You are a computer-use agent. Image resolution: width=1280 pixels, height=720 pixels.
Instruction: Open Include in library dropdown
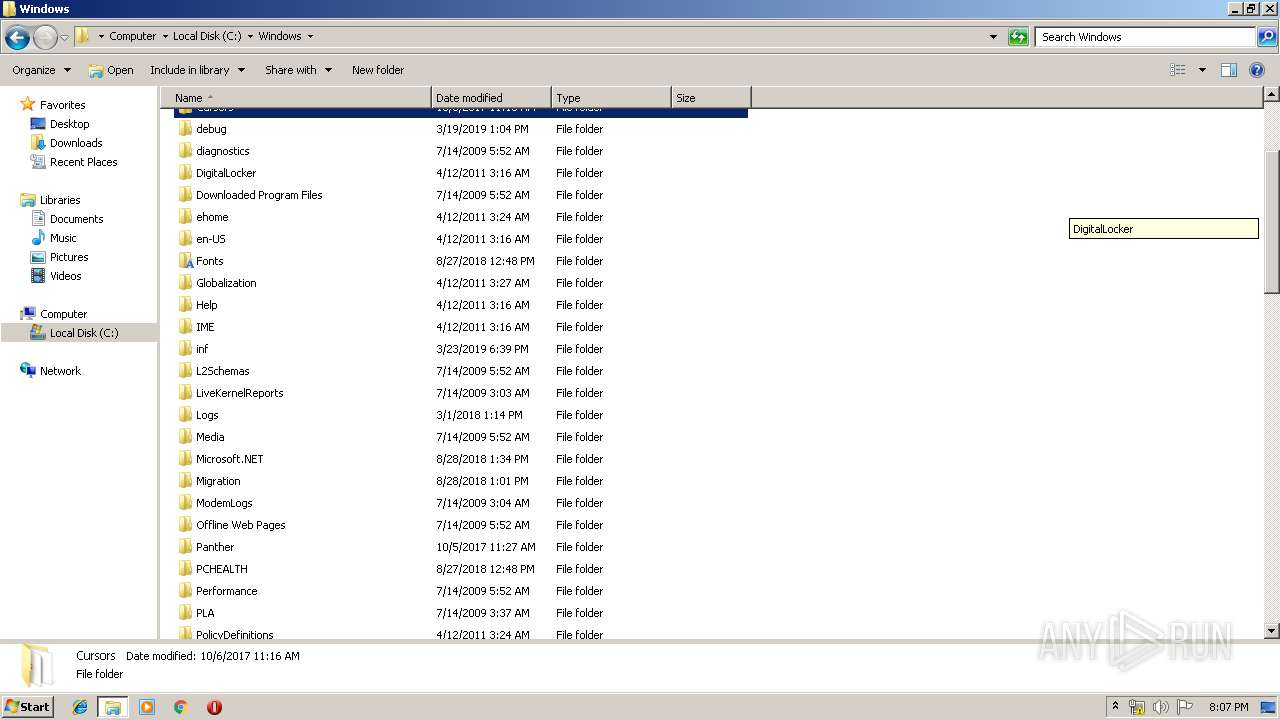[x=197, y=70]
